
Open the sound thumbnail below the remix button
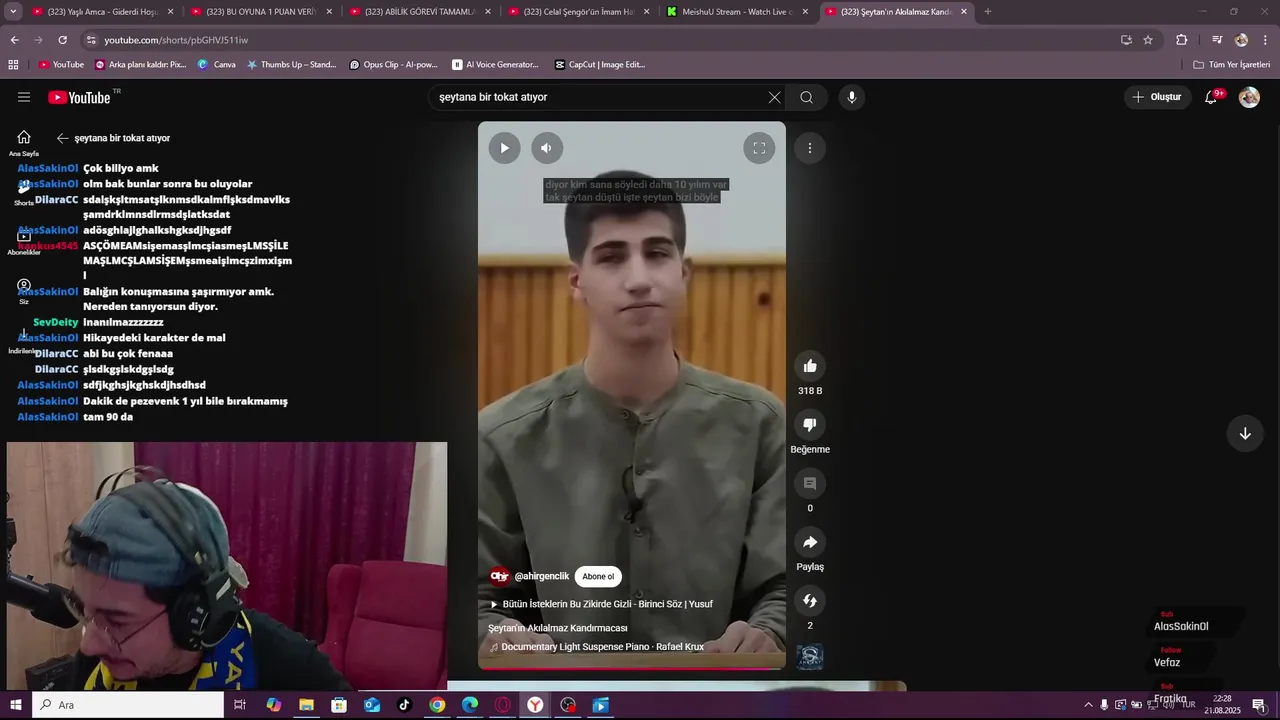810,657
